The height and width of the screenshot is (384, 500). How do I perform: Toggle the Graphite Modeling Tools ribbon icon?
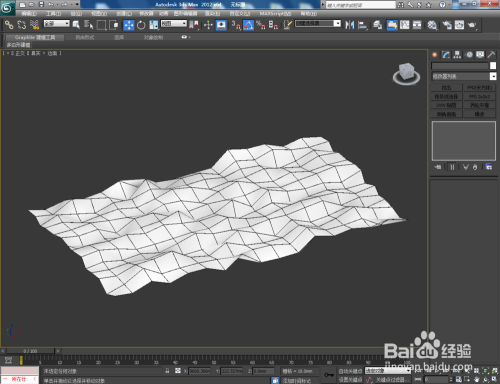coord(392,25)
